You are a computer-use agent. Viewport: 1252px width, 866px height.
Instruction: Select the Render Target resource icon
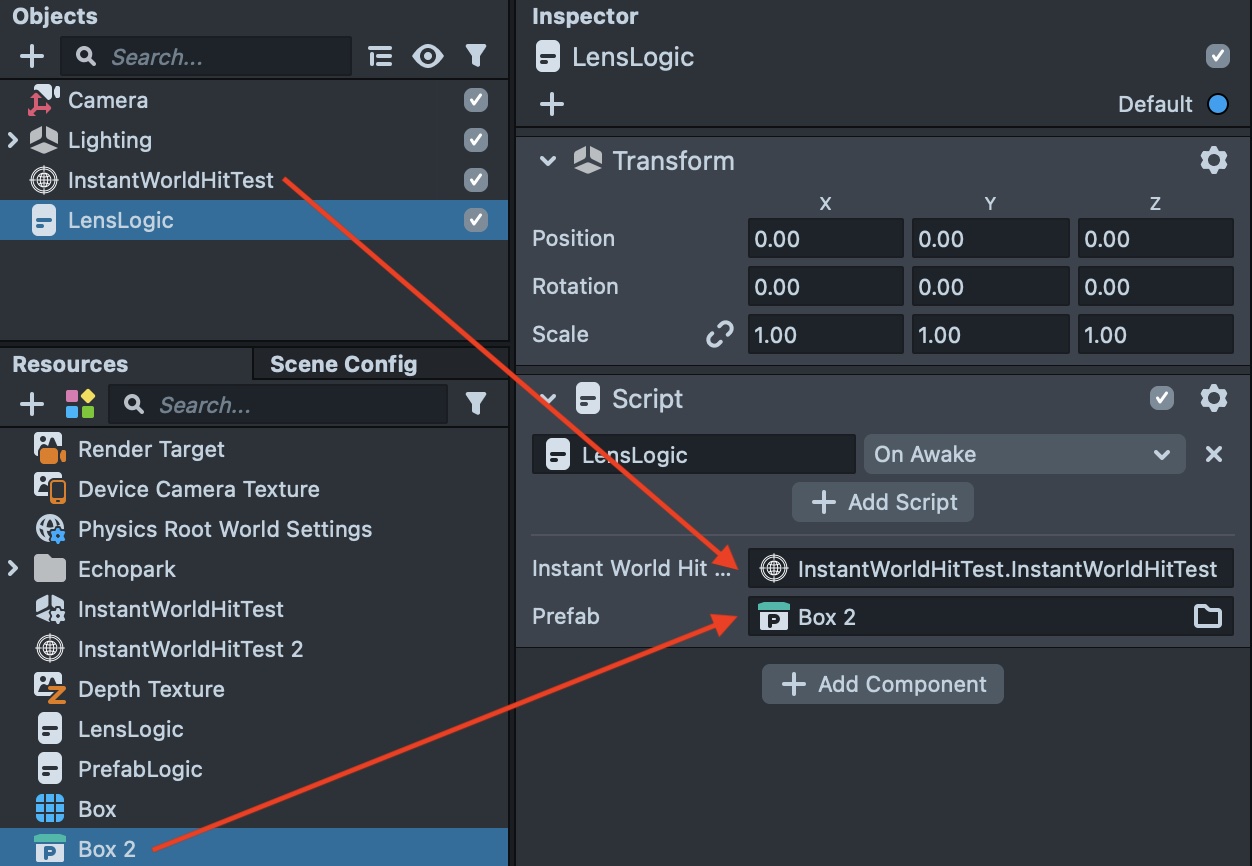click(49, 449)
